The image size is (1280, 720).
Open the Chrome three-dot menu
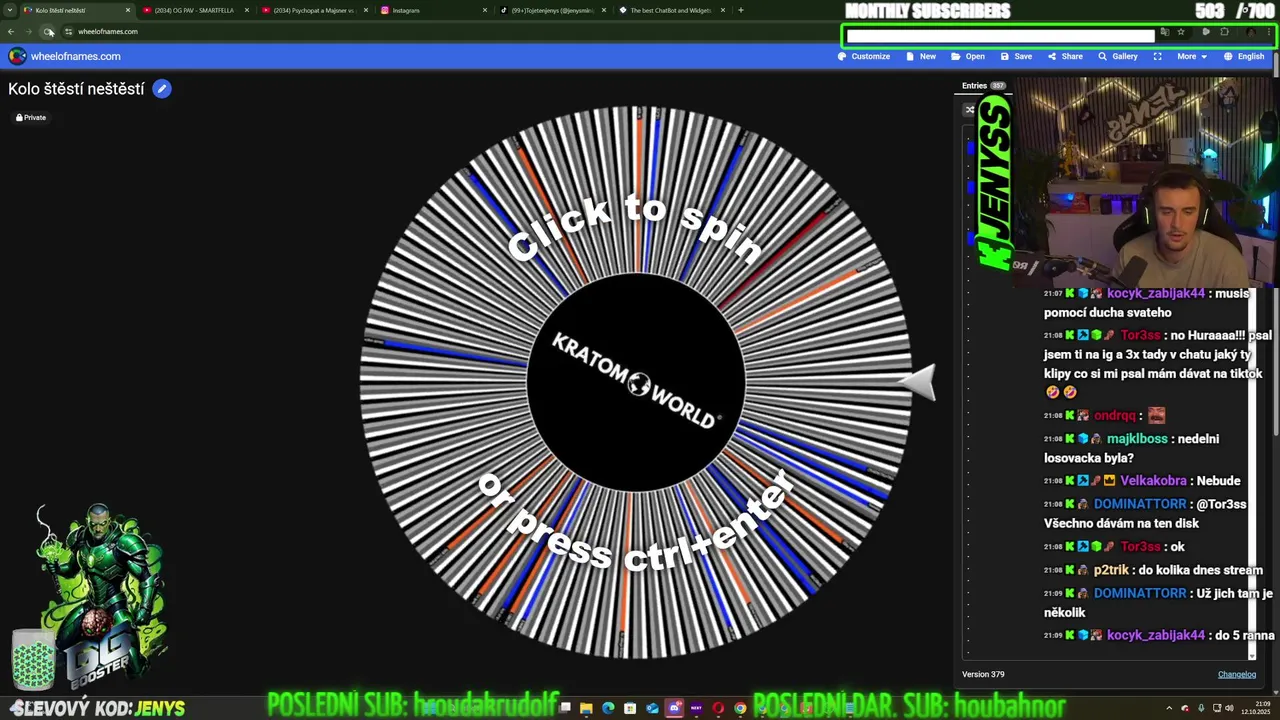tap(1268, 32)
